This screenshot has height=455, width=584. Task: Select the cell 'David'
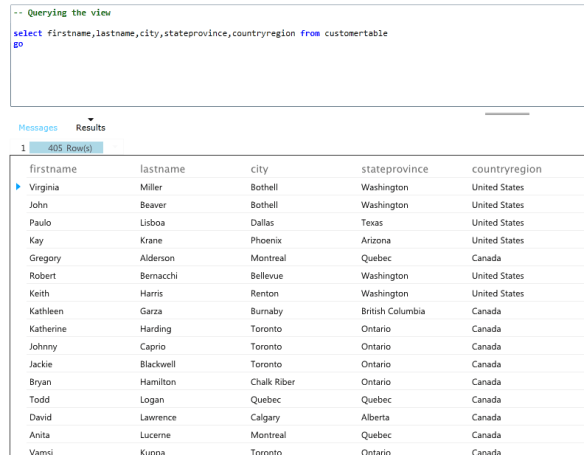(40, 417)
